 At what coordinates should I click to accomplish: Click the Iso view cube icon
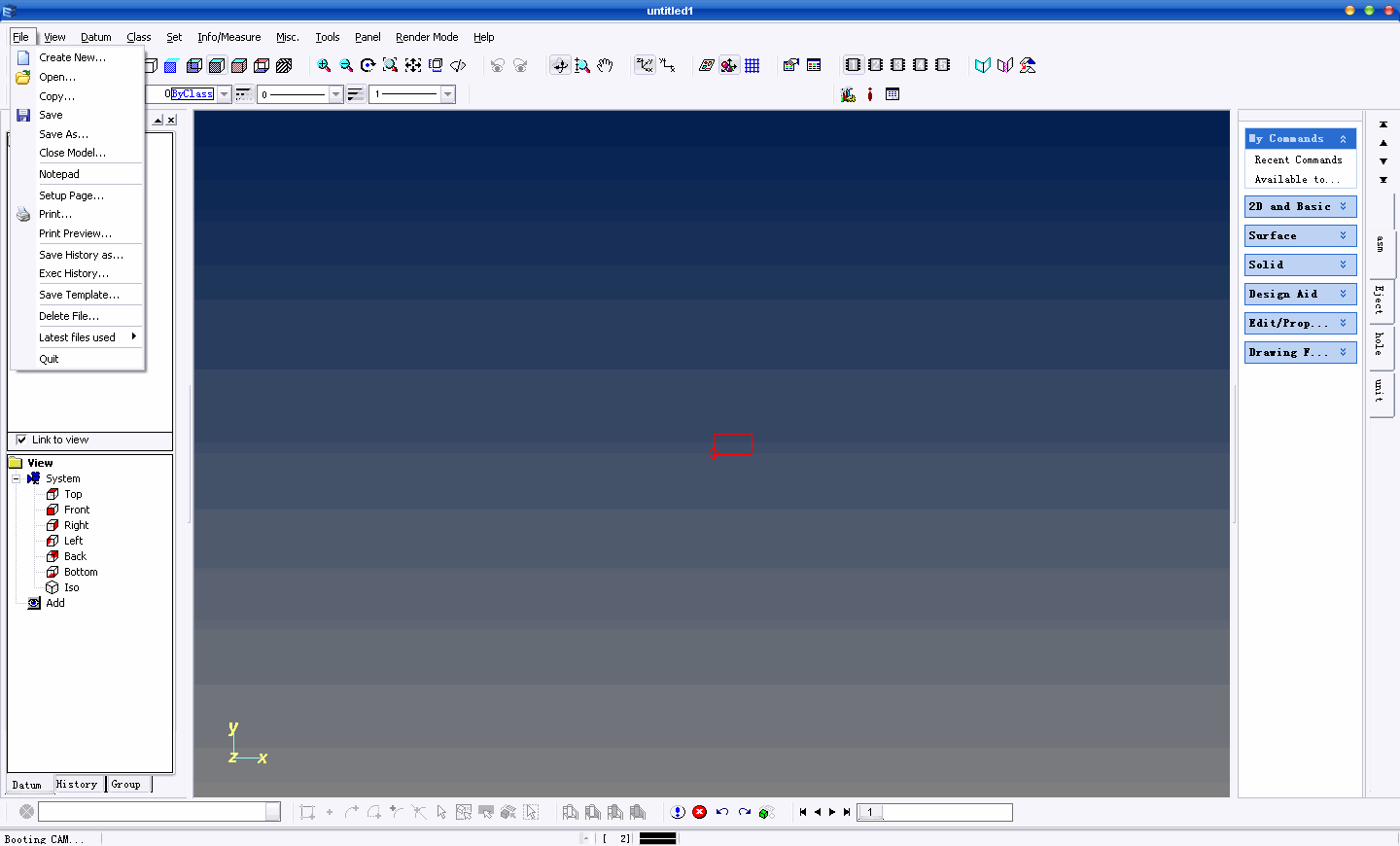52,587
